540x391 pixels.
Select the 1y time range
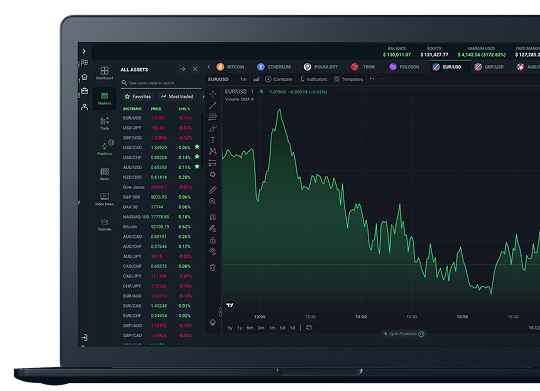(240, 328)
